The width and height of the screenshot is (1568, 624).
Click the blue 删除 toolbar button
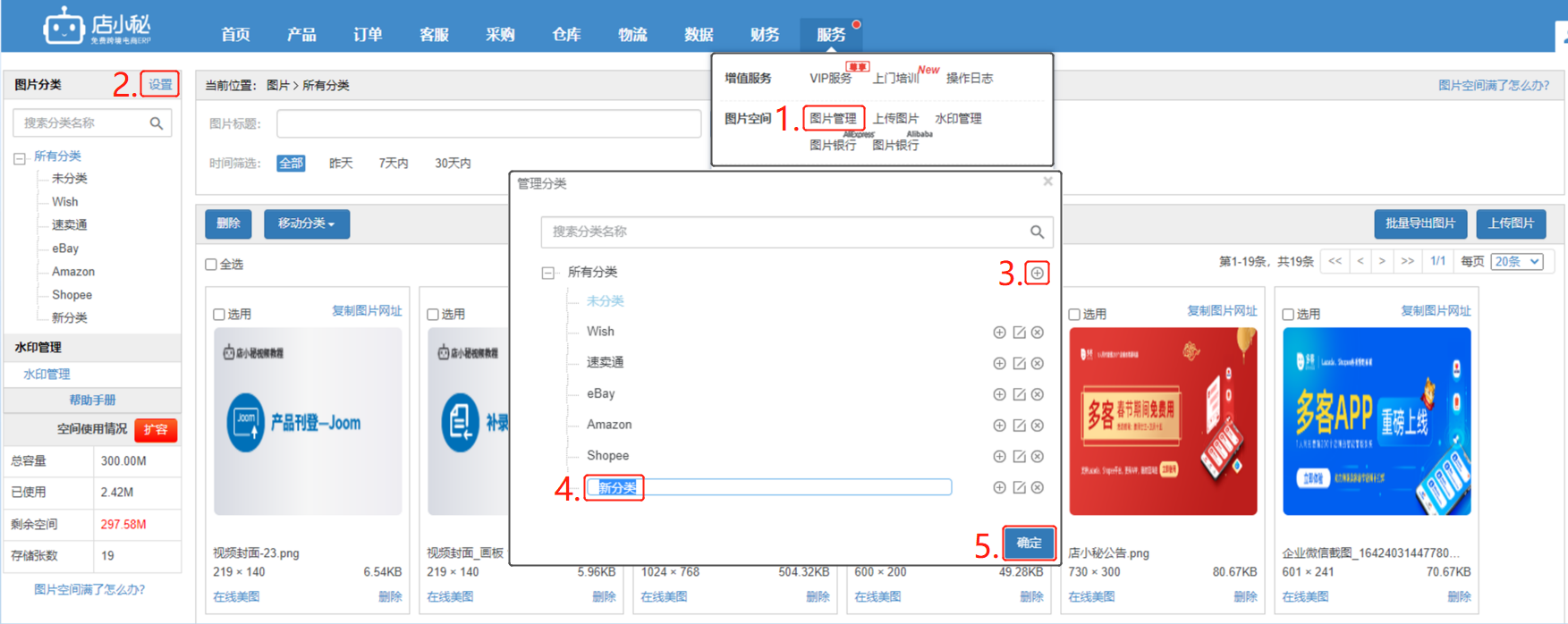point(228,223)
